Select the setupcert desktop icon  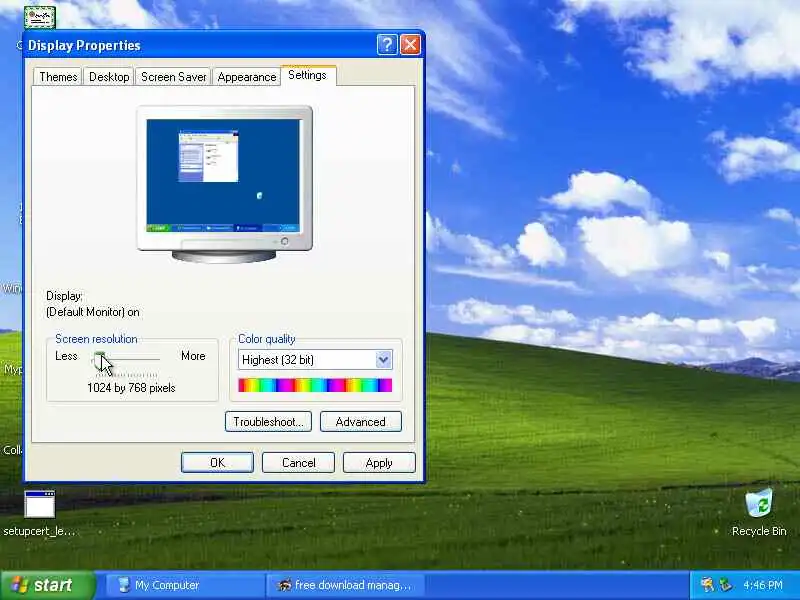pos(39,513)
